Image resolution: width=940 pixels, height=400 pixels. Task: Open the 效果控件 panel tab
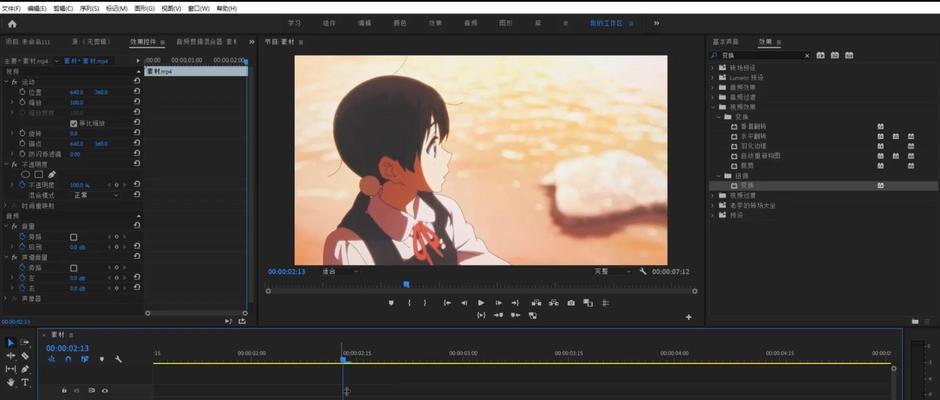point(143,41)
